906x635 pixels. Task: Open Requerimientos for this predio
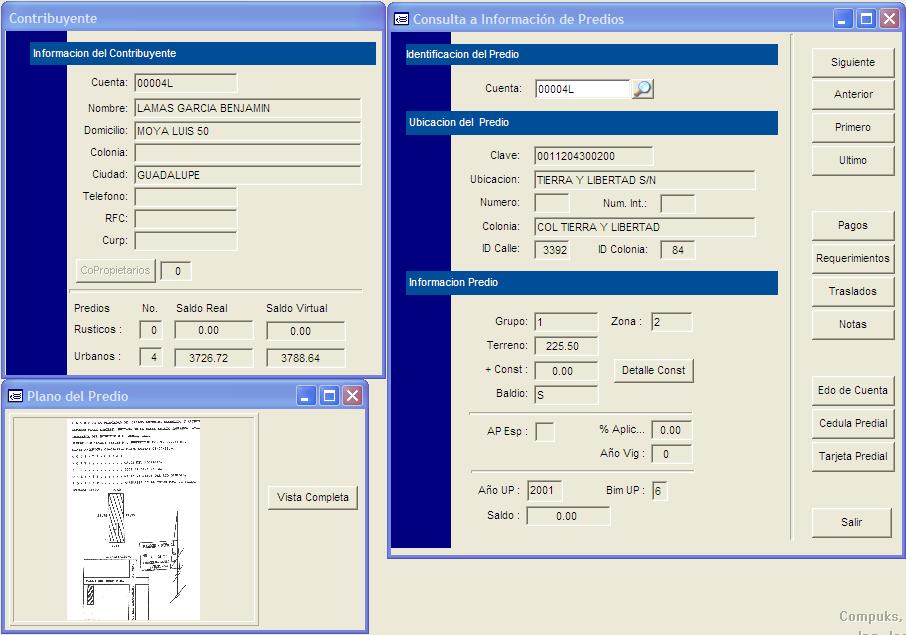pyautogui.click(x=852, y=258)
